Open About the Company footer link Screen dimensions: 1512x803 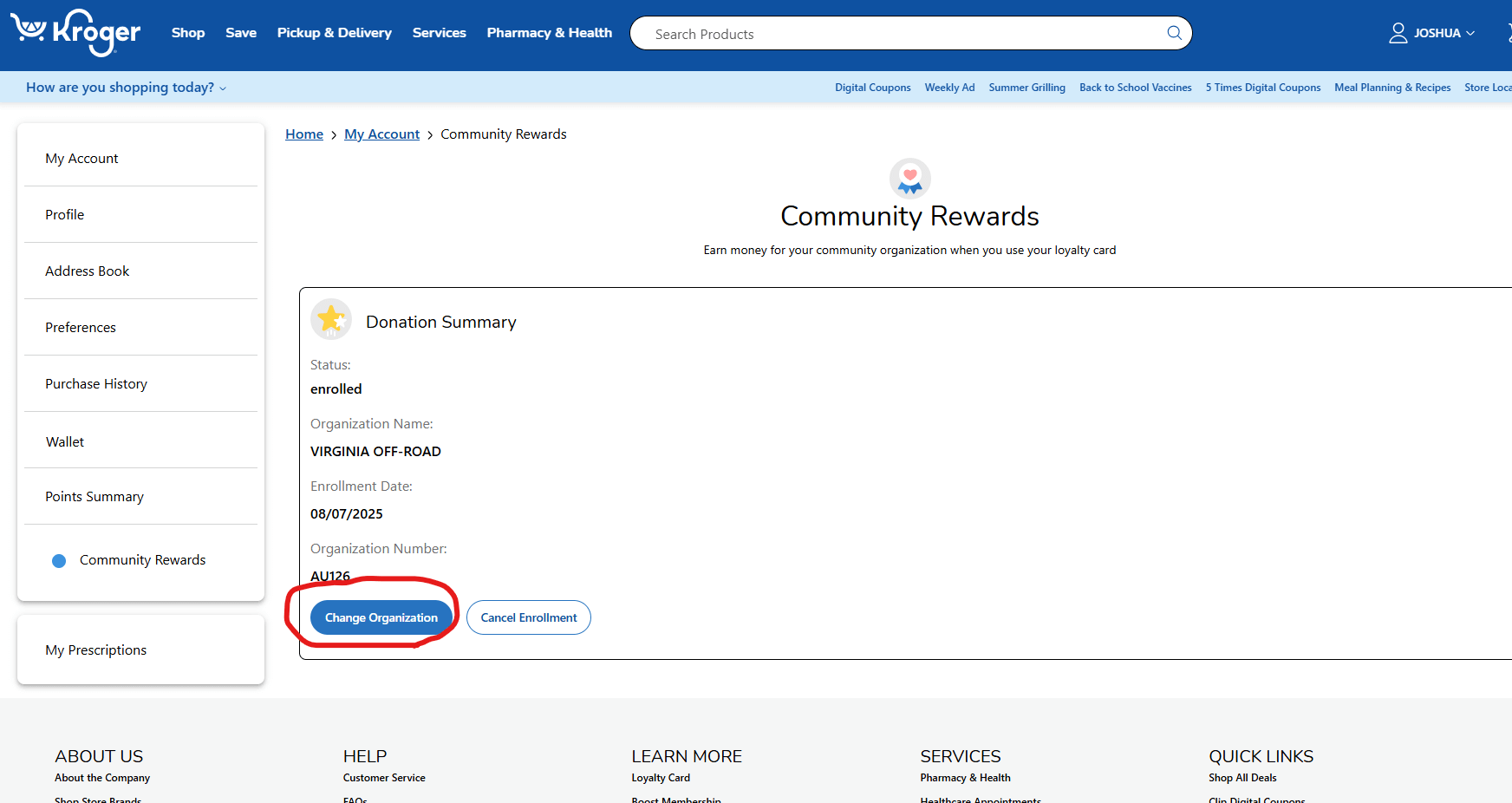click(x=102, y=778)
